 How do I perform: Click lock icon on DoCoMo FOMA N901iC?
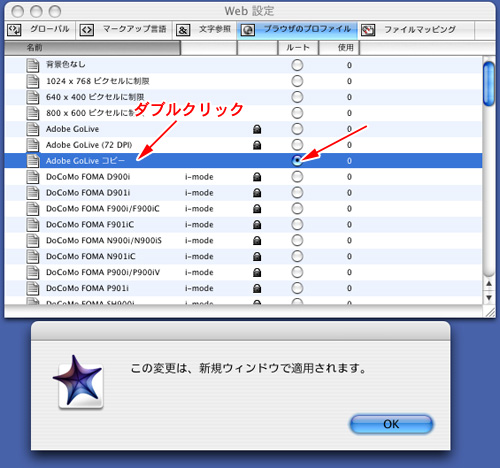click(x=257, y=257)
